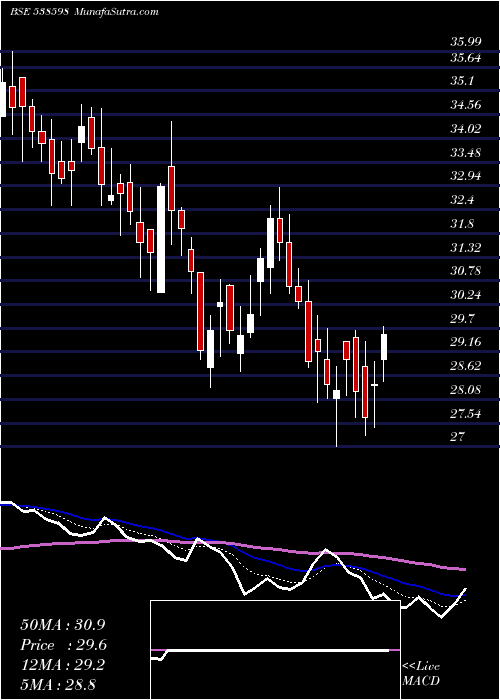Click the 12MA : 29.2 readout
Screen dimensions: 500x700
click(62, 665)
